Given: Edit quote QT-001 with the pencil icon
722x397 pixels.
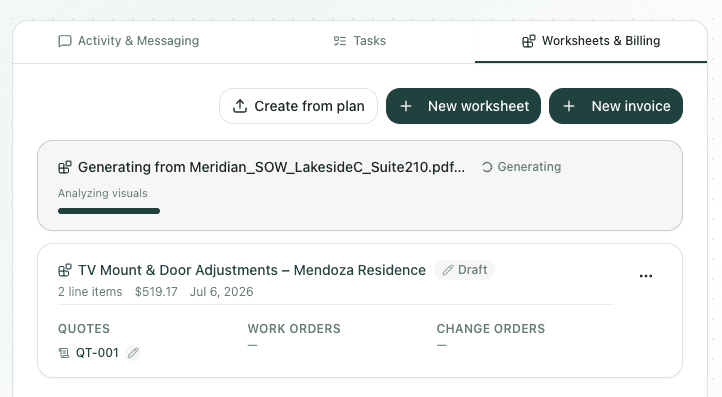Looking at the screenshot, I should coord(133,353).
